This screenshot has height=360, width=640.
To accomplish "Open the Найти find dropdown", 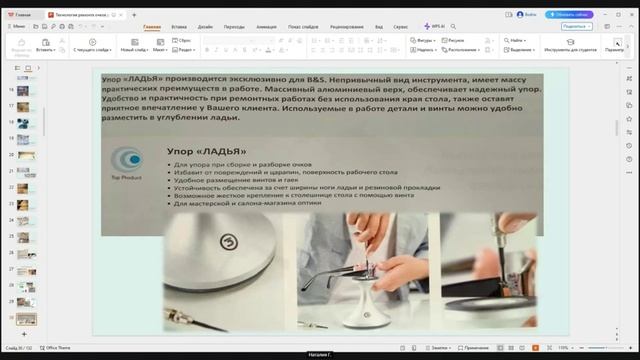I will point(515,40).
